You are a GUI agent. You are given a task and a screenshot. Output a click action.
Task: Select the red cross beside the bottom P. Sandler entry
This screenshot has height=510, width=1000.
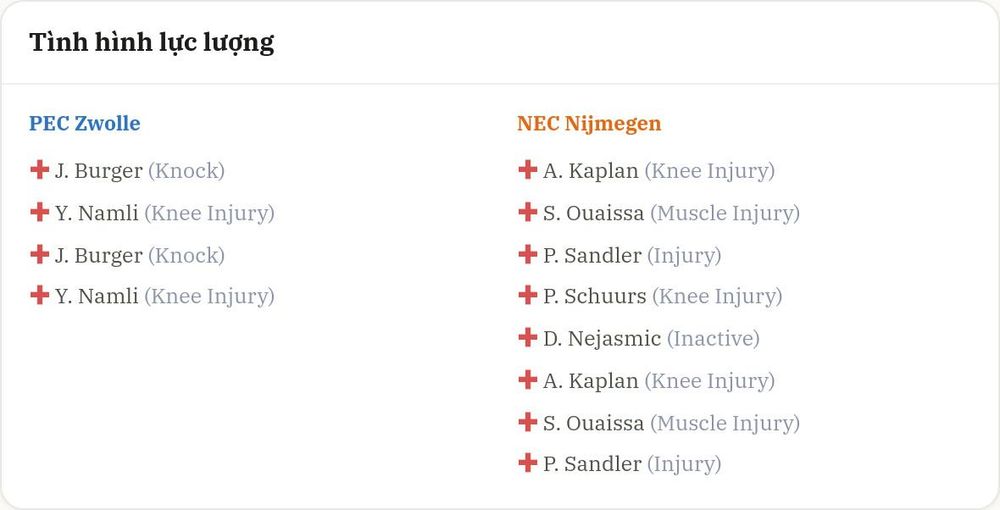(x=527, y=463)
